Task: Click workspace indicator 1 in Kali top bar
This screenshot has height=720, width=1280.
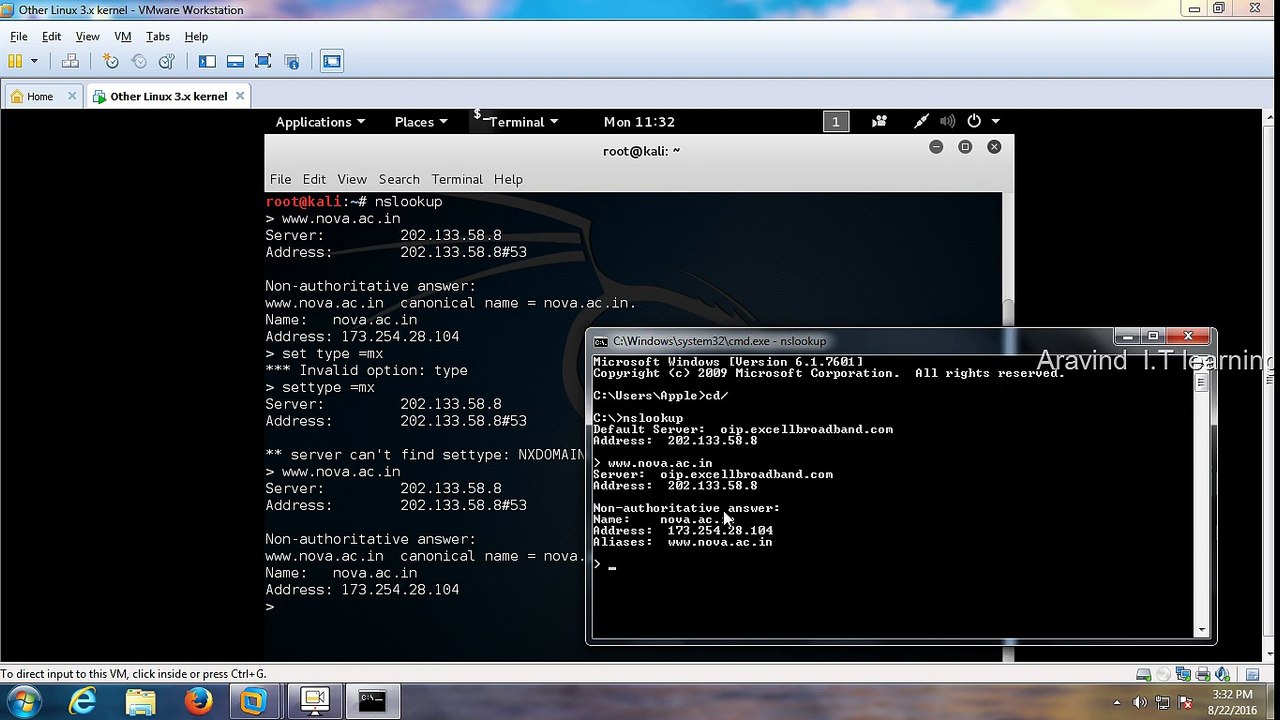Action: point(835,122)
